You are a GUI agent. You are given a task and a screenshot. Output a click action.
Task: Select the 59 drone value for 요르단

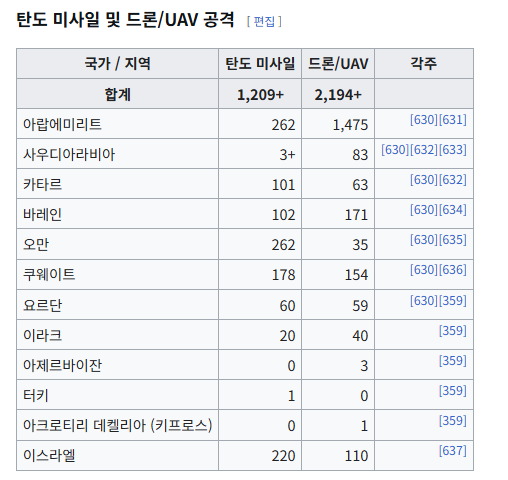point(360,306)
